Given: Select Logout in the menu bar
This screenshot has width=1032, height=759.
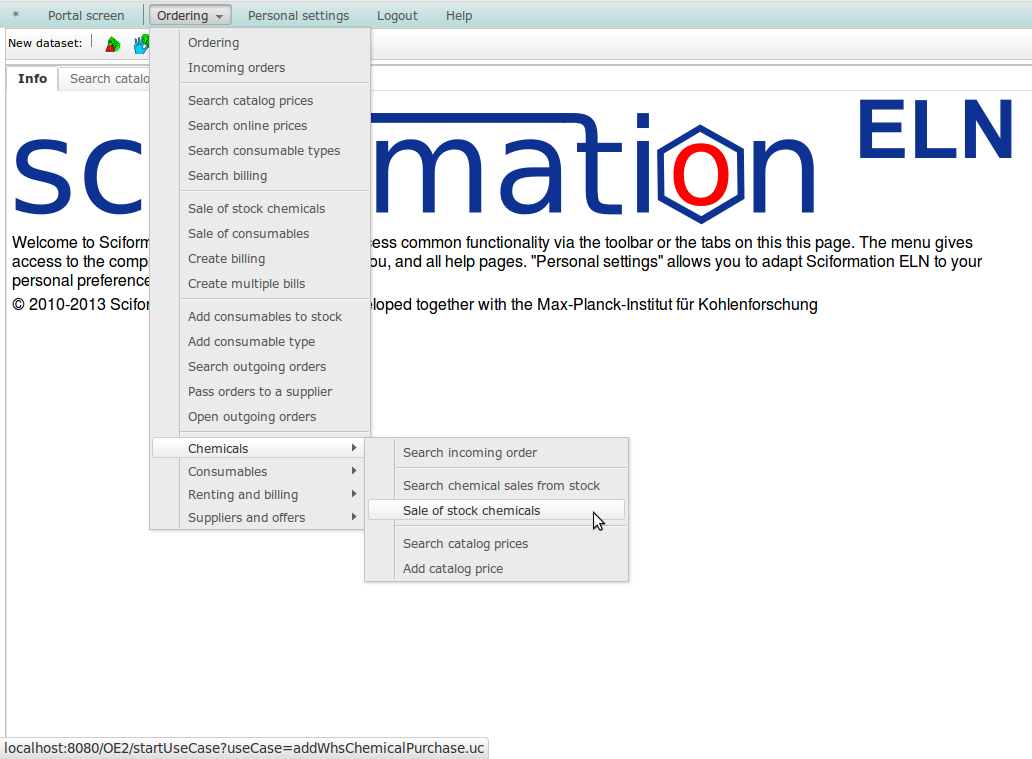Looking at the screenshot, I should pos(397,16).
